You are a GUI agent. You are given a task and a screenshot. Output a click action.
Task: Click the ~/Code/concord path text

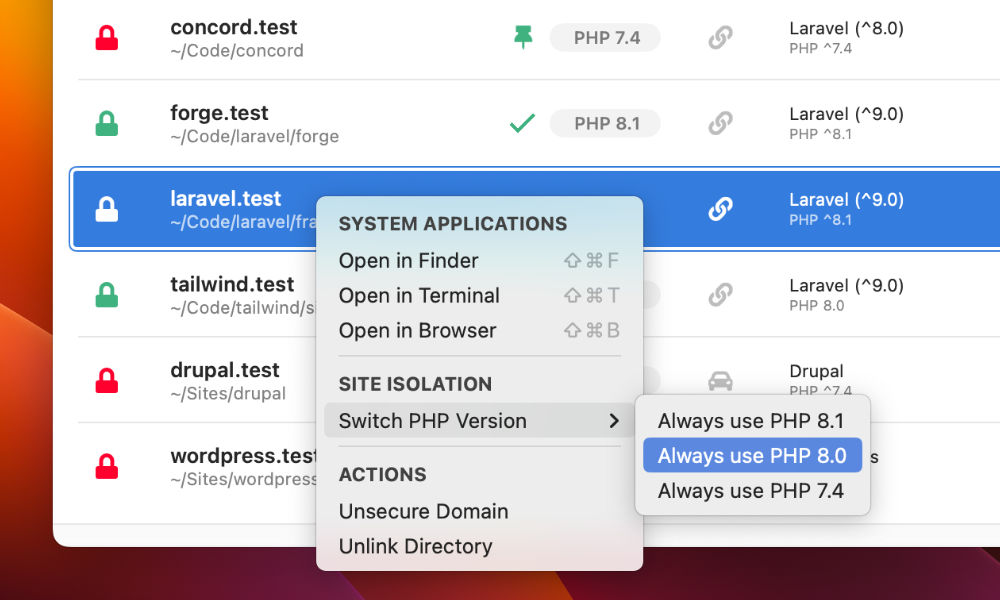pyautogui.click(x=237, y=51)
